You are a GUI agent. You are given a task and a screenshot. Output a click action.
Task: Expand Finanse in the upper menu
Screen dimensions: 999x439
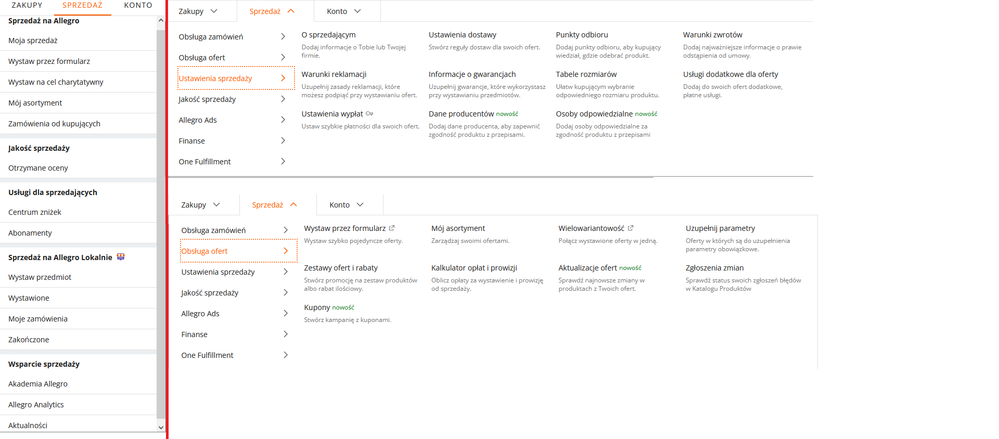click(x=232, y=141)
